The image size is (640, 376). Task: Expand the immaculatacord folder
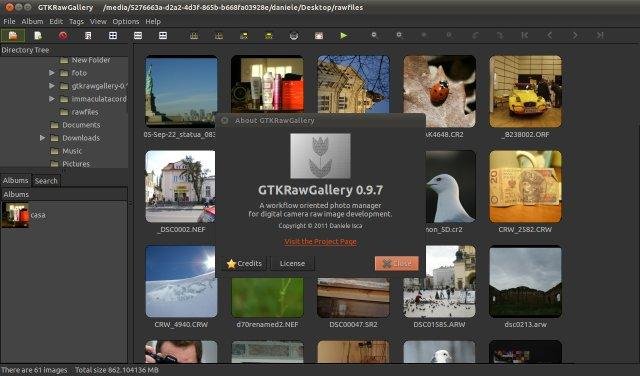pos(51,99)
